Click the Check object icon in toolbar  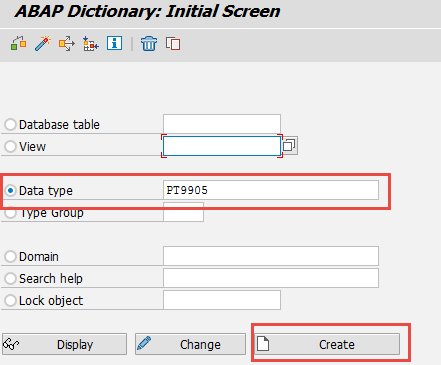click(x=18, y=43)
